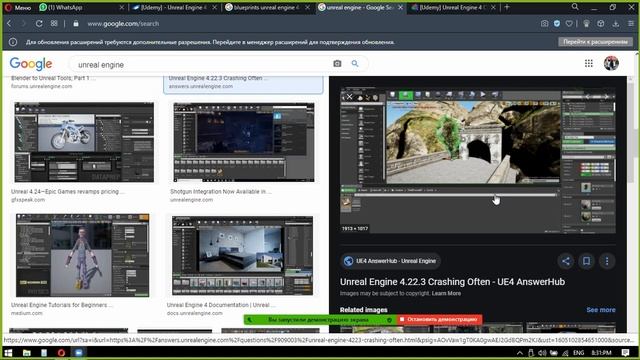Close the WhatsApp tab

pyautogui.click(x=122, y=7)
